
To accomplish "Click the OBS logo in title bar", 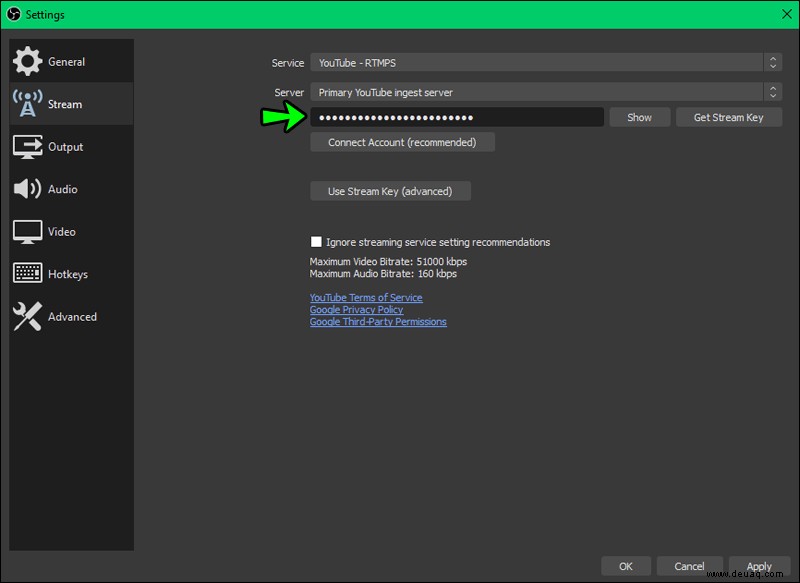I will pyautogui.click(x=14, y=14).
